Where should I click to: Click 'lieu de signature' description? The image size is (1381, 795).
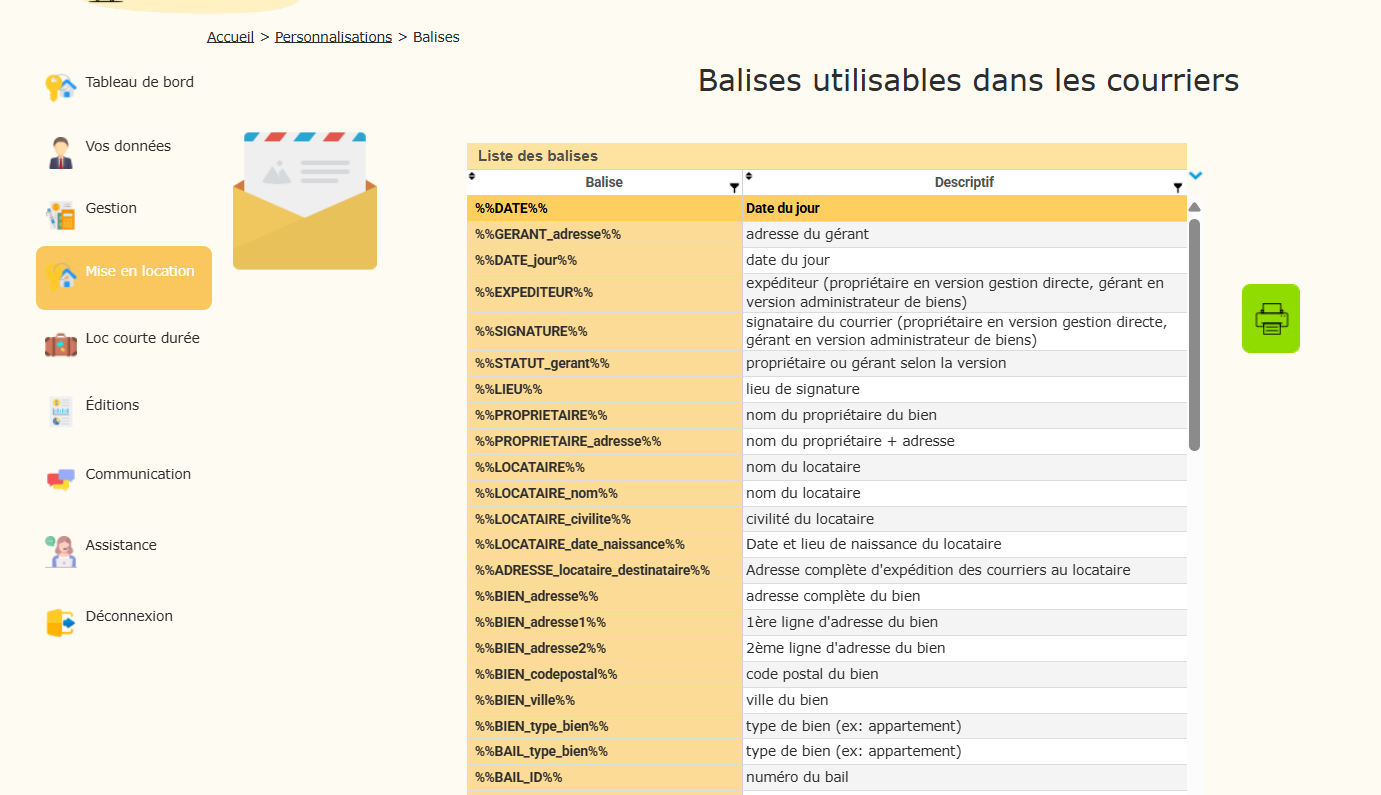click(803, 389)
